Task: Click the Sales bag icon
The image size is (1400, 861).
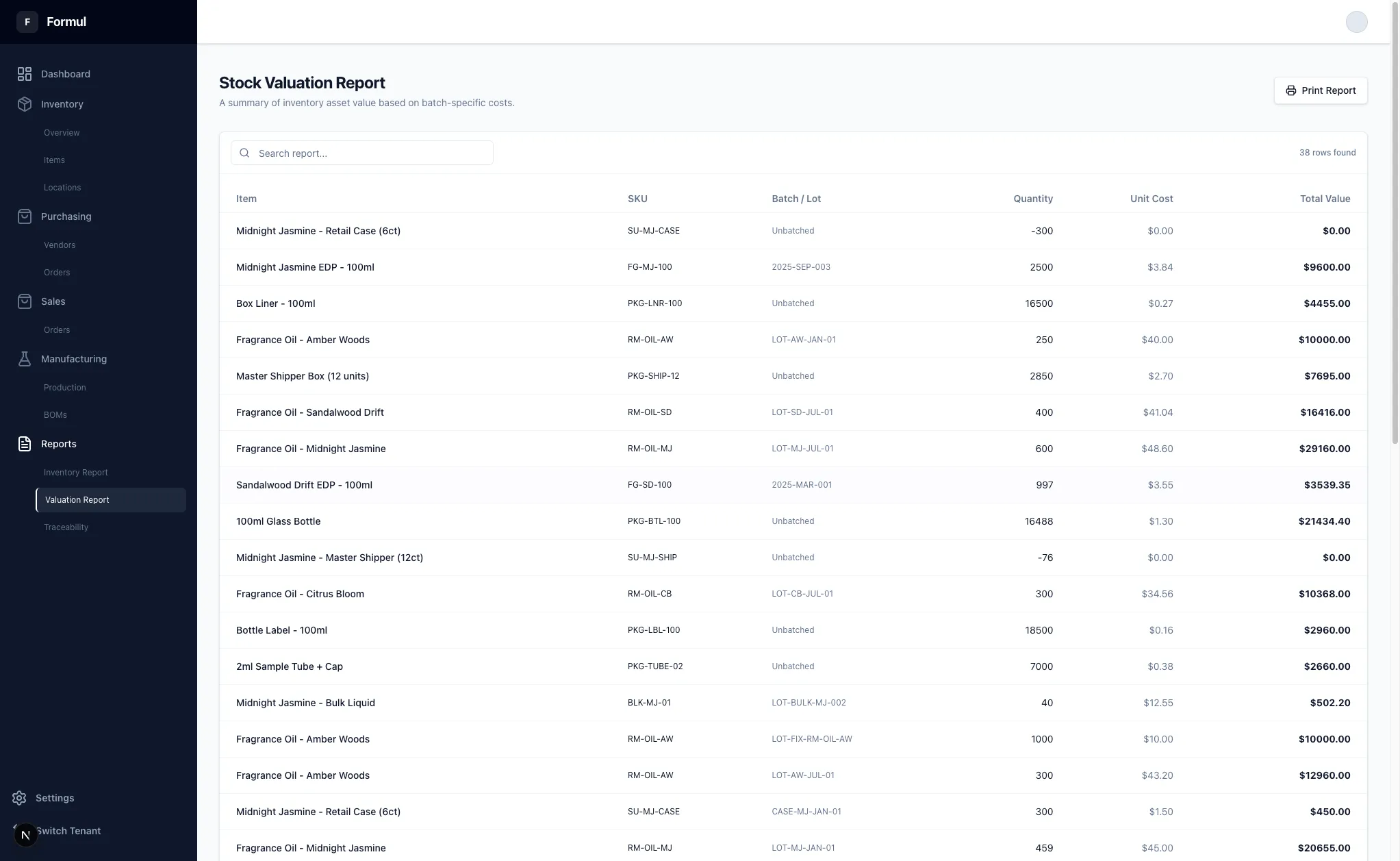Action: coord(25,301)
